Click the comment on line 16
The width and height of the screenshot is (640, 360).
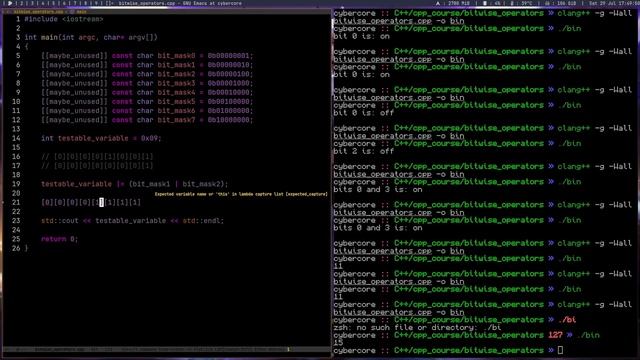(97, 157)
